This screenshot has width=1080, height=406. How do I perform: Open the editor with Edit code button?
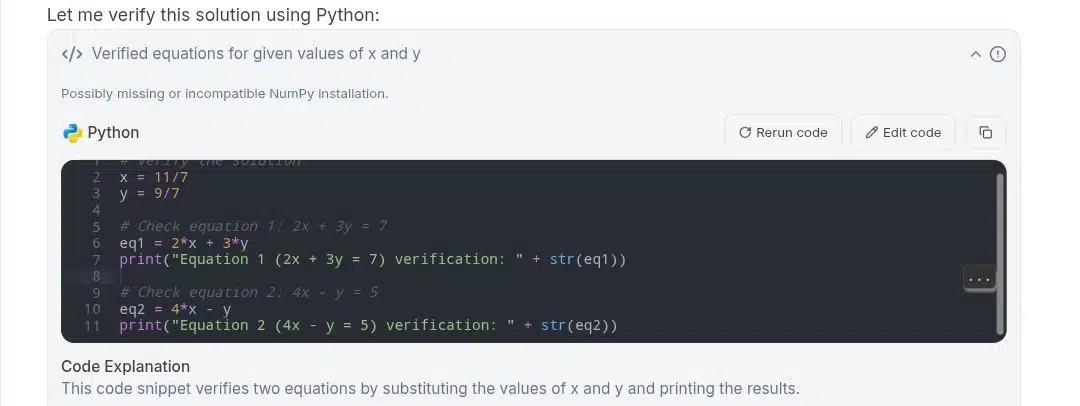pyautogui.click(x=903, y=132)
